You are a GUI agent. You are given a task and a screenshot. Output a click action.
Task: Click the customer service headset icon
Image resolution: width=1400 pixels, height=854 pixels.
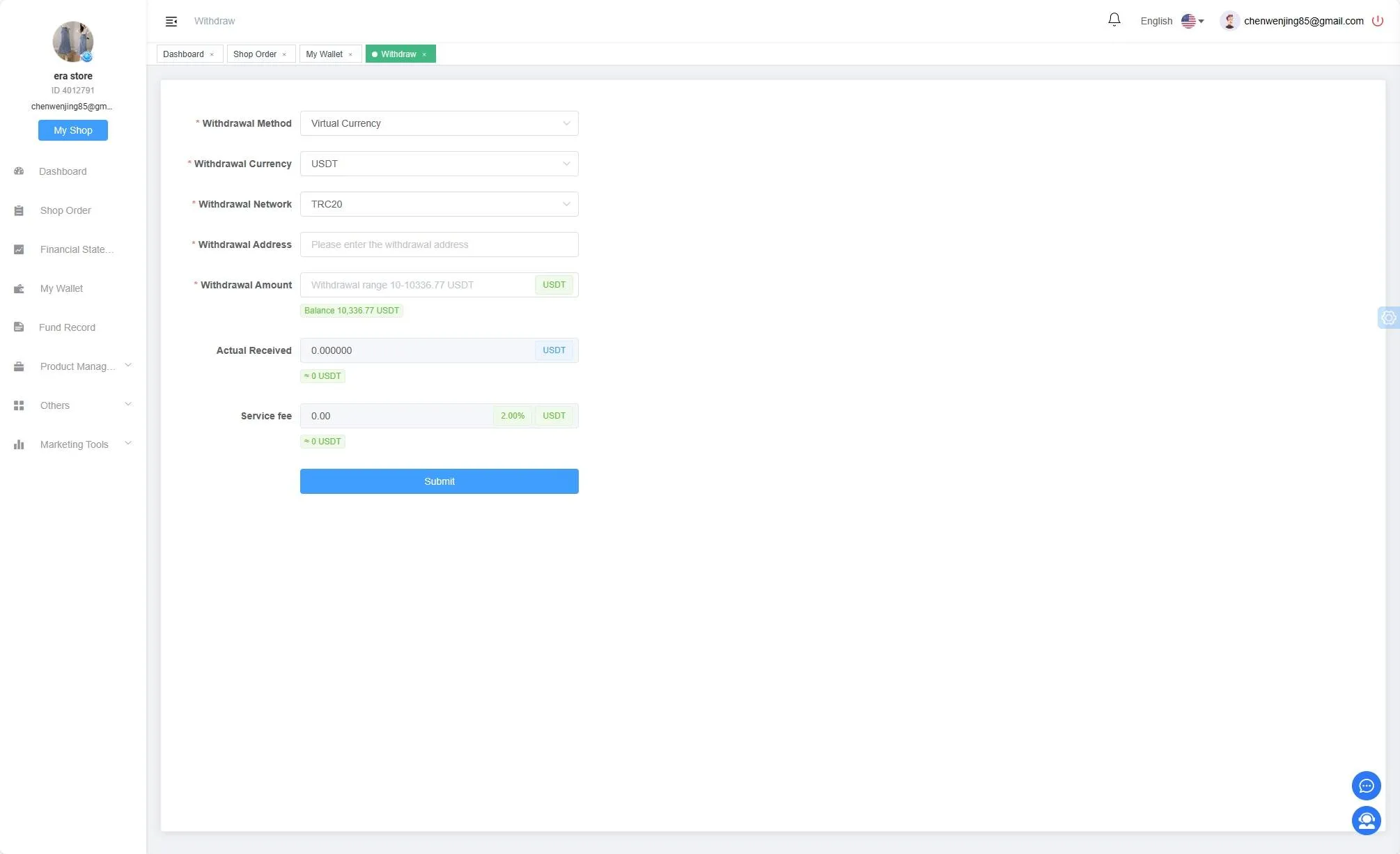coord(1366,821)
